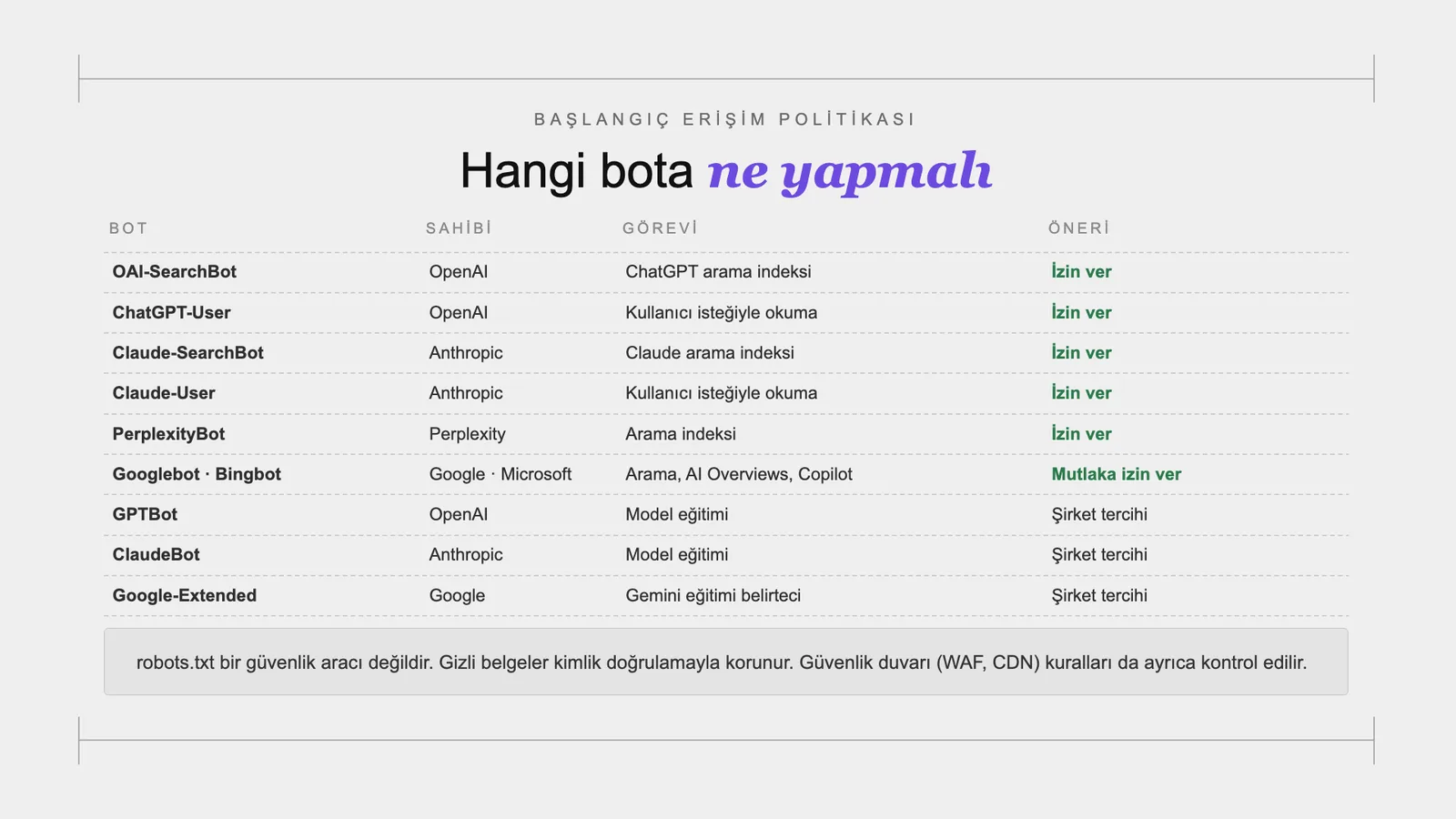Click Şirket tercihi in GPTBot row
The image size is (1456, 819).
pos(1099,514)
